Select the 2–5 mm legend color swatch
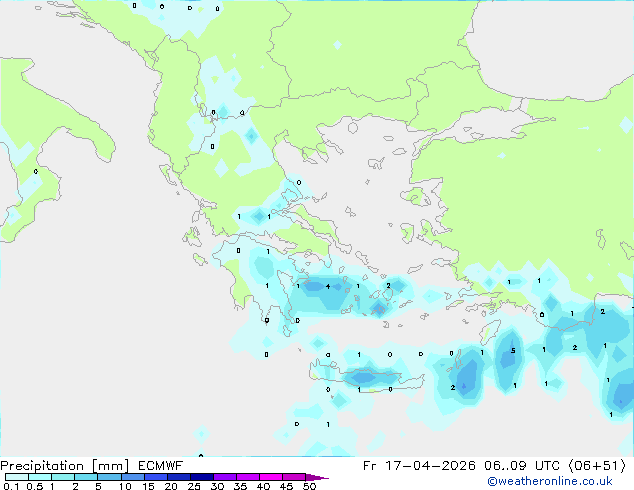Viewport: 634px width, 490px height. click(x=86, y=477)
